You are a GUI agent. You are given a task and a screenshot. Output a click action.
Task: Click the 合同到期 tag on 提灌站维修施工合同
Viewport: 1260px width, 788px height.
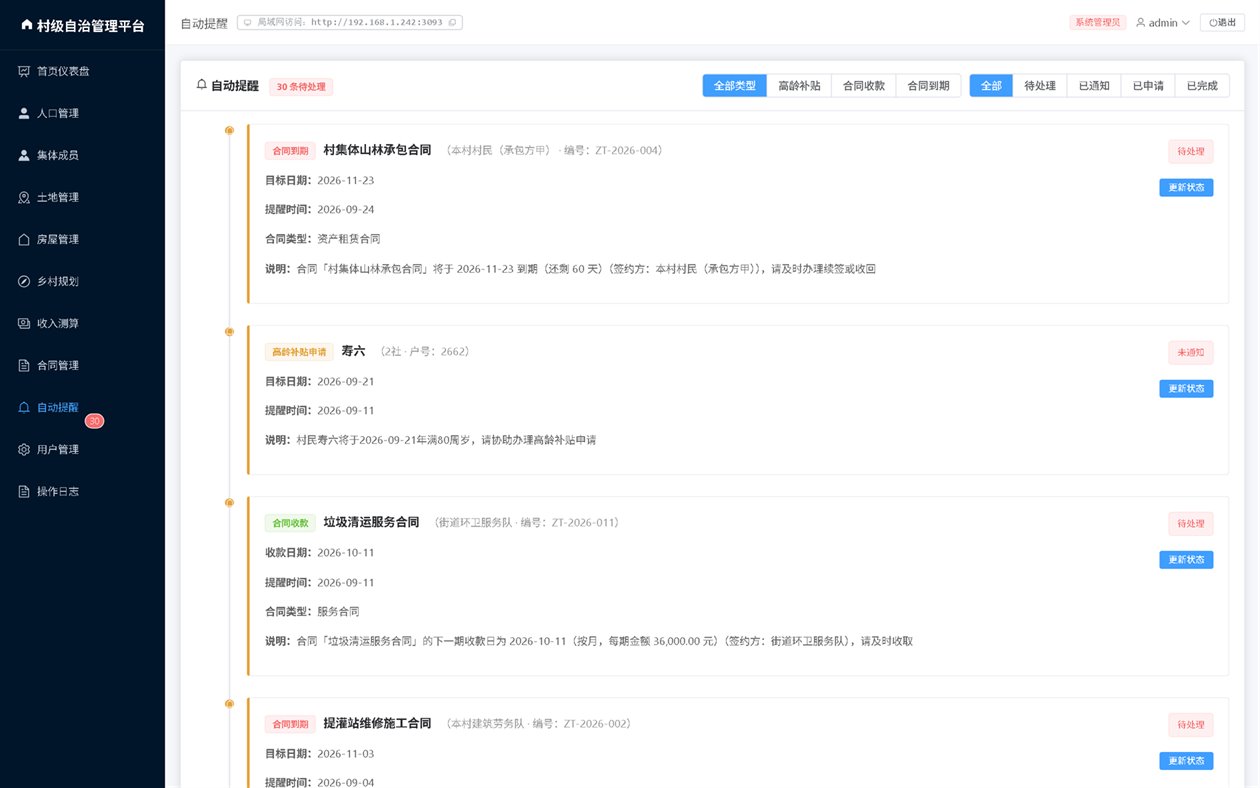[290, 724]
